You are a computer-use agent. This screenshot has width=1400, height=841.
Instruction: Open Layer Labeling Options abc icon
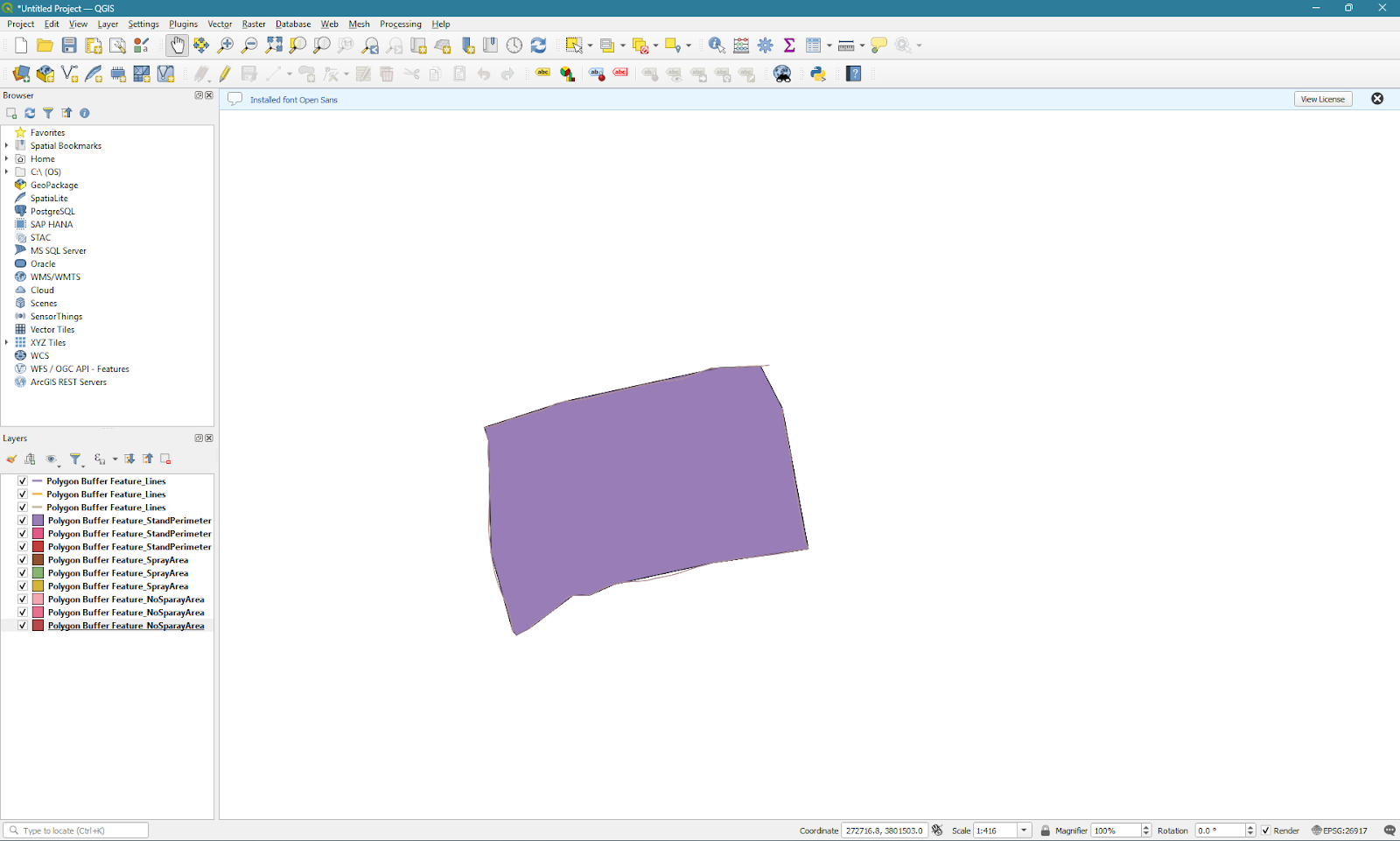point(542,74)
